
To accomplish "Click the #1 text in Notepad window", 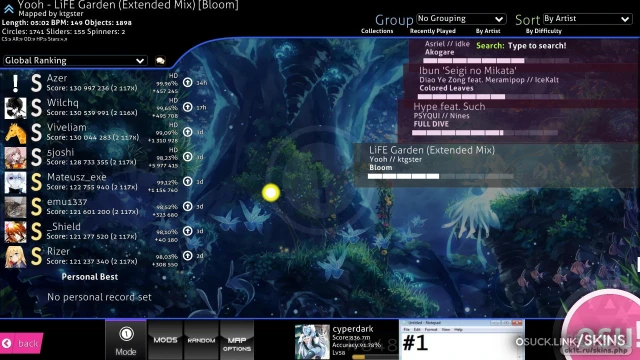I will click(x=415, y=343).
